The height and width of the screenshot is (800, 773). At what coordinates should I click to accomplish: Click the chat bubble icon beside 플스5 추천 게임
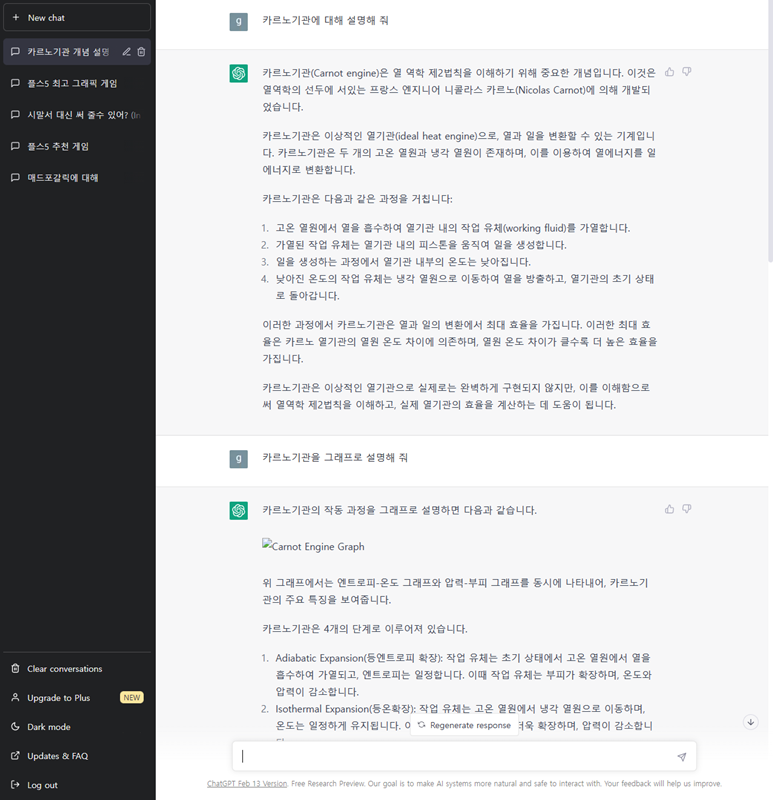pos(15,146)
